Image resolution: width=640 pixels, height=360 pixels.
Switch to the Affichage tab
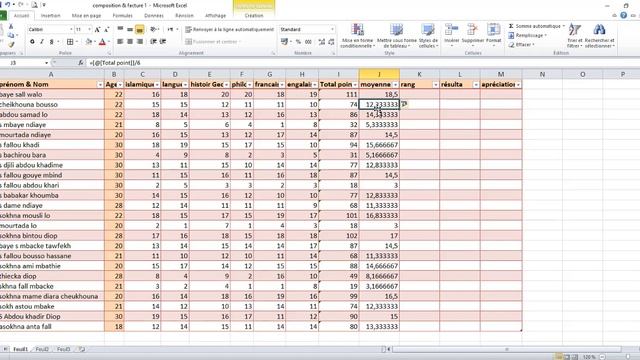(216, 16)
